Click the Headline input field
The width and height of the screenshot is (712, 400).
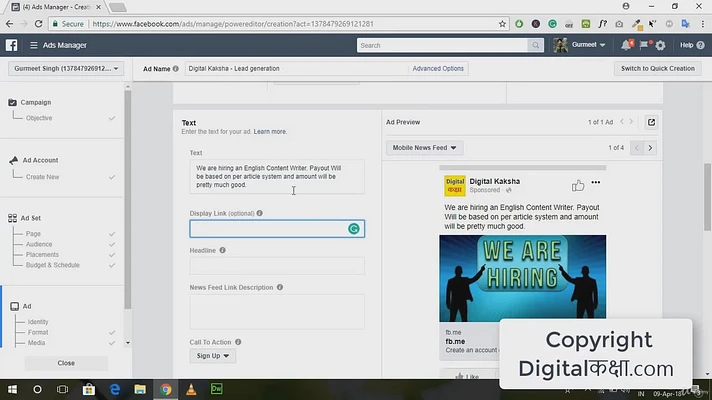[277, 266]
